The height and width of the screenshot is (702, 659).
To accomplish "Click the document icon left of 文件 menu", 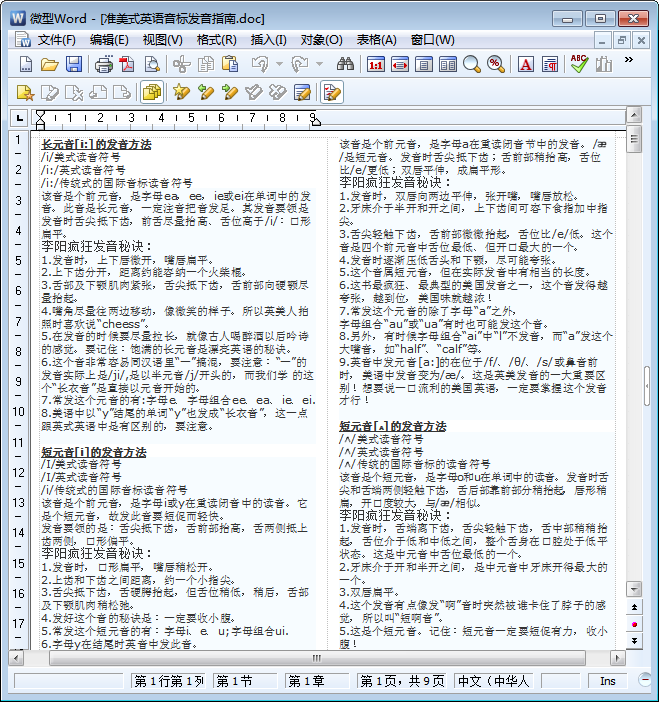I will pyautogui.click(x=22, y=40).
